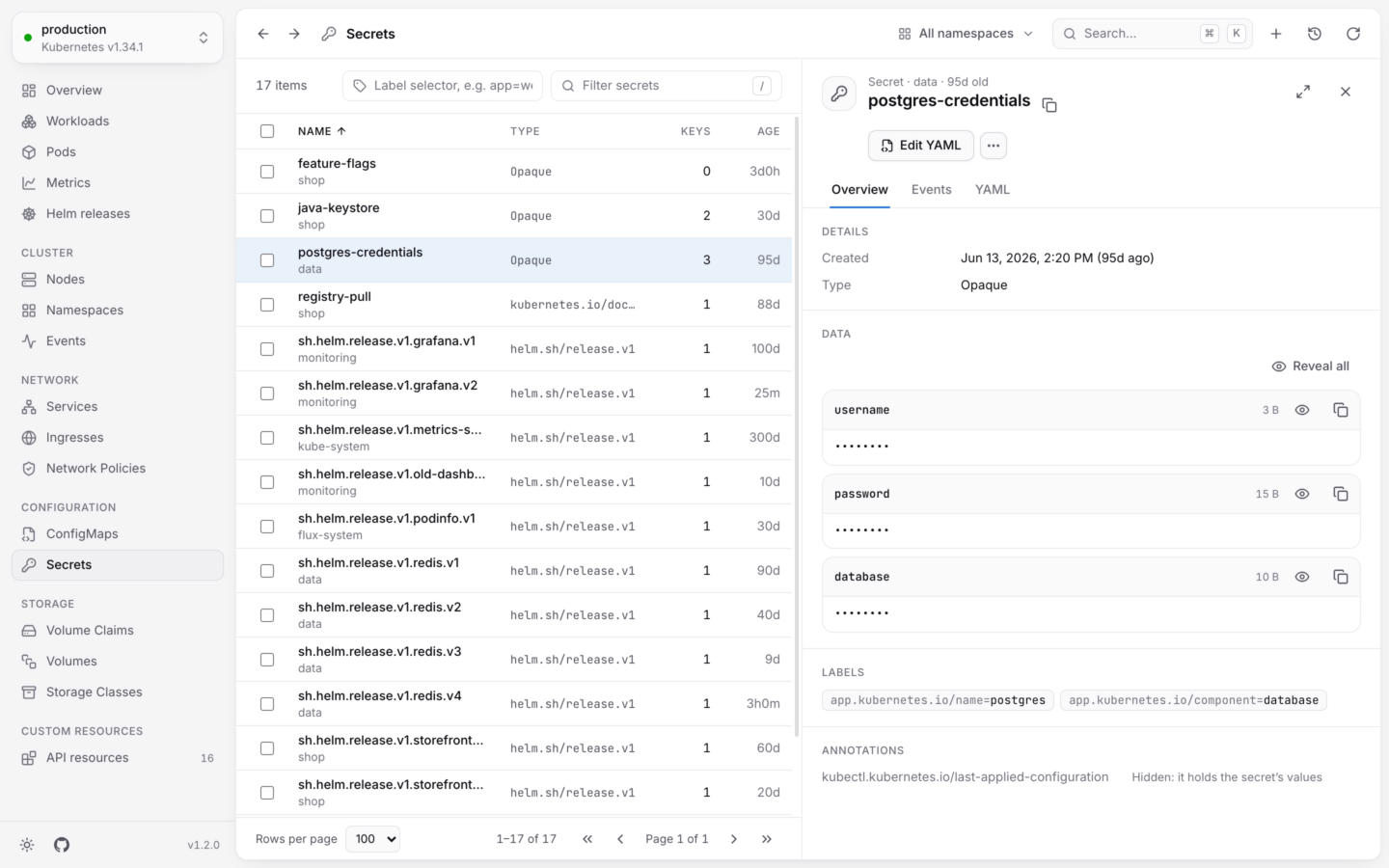Open API resources in the sidebar
Image resolution: width=1389 pixels, height=868 pixels.
point(118,758)
